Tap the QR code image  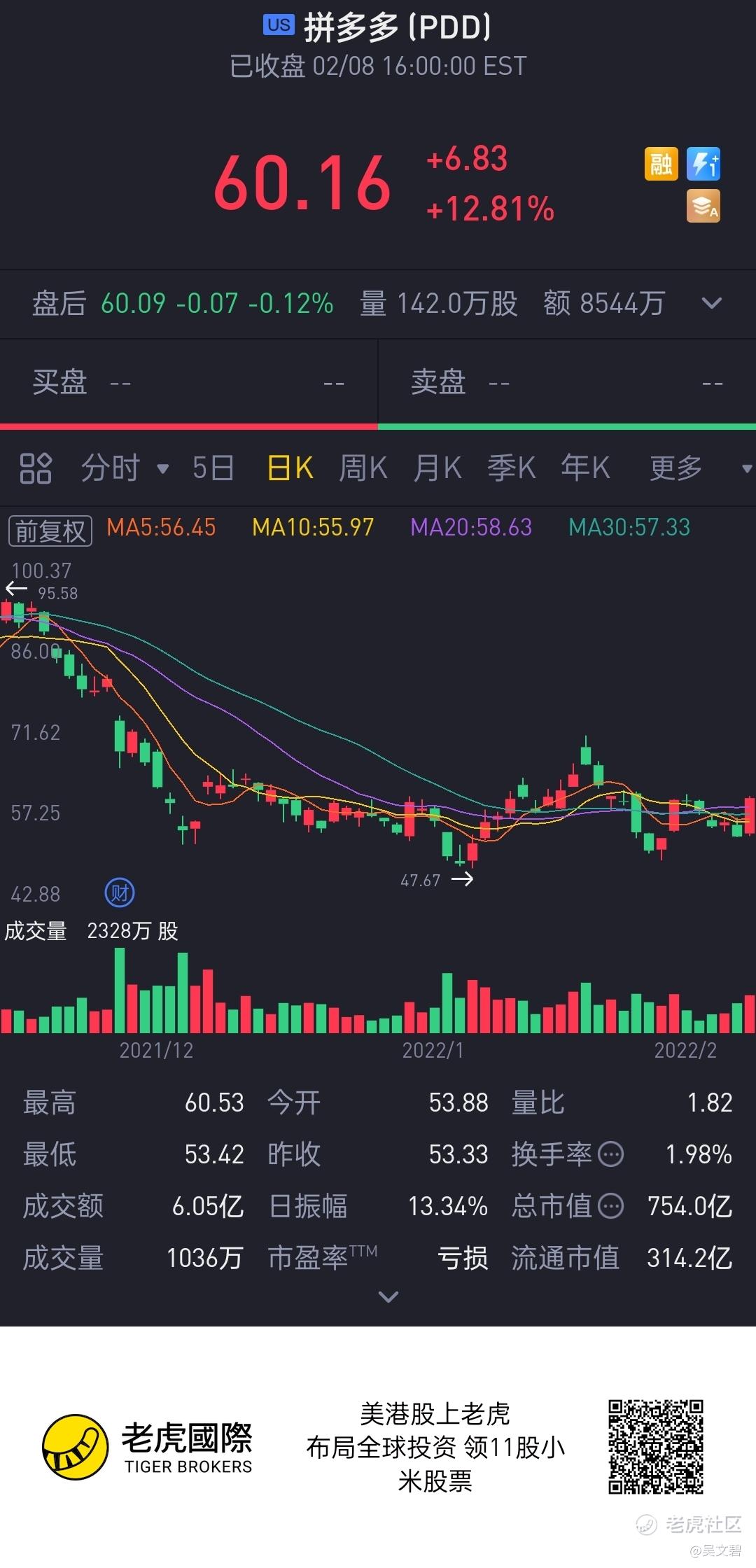pyautogui.click(x=656, y=1447)
